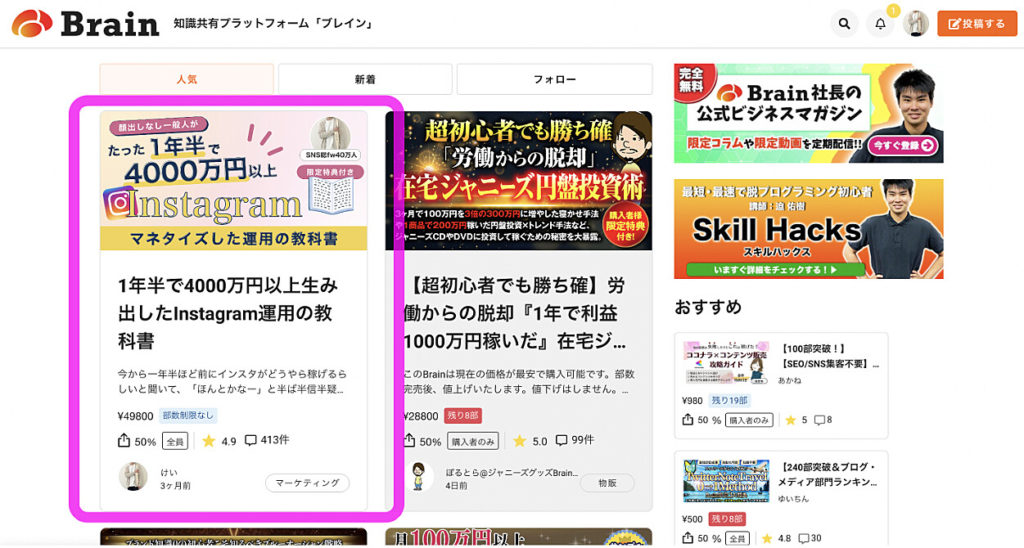Screen dimensions: 1024x548
Task: Click the 部数制限なし badge
Action: coord(188,415)
